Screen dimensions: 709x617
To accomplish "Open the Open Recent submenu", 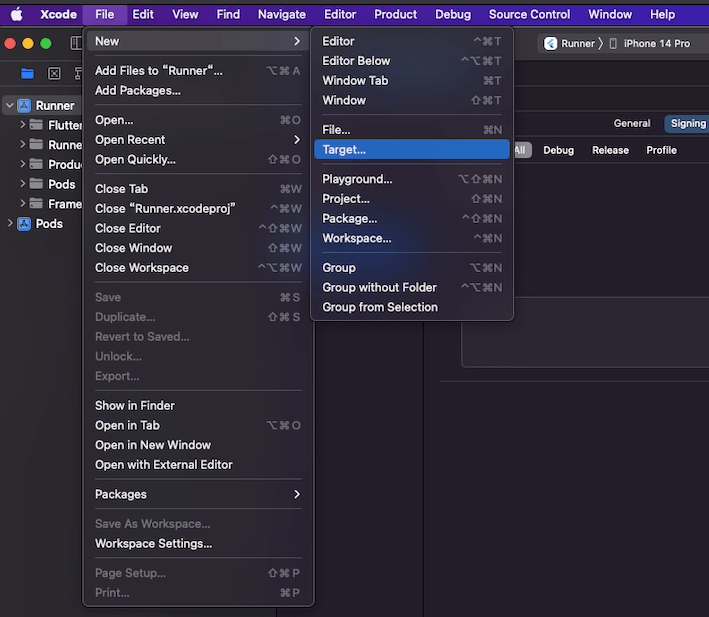I will [198, 140].
